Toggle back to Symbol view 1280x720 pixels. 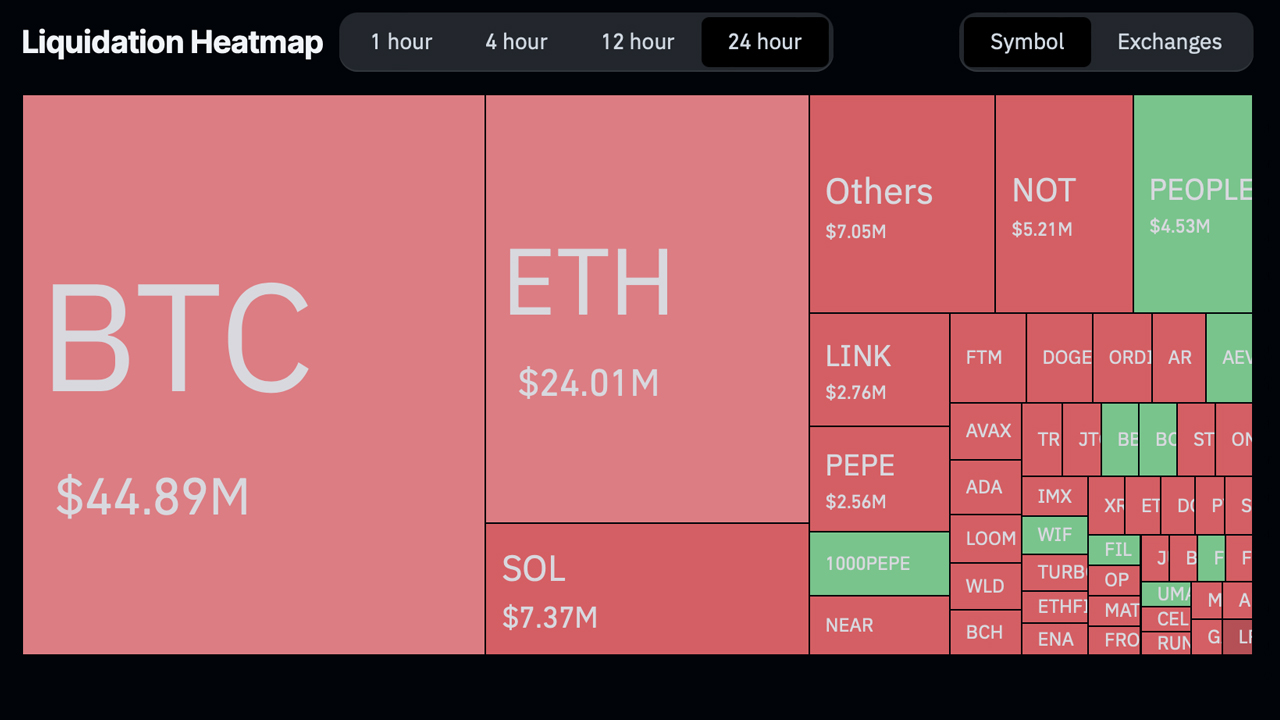(x=1027, y=42)
